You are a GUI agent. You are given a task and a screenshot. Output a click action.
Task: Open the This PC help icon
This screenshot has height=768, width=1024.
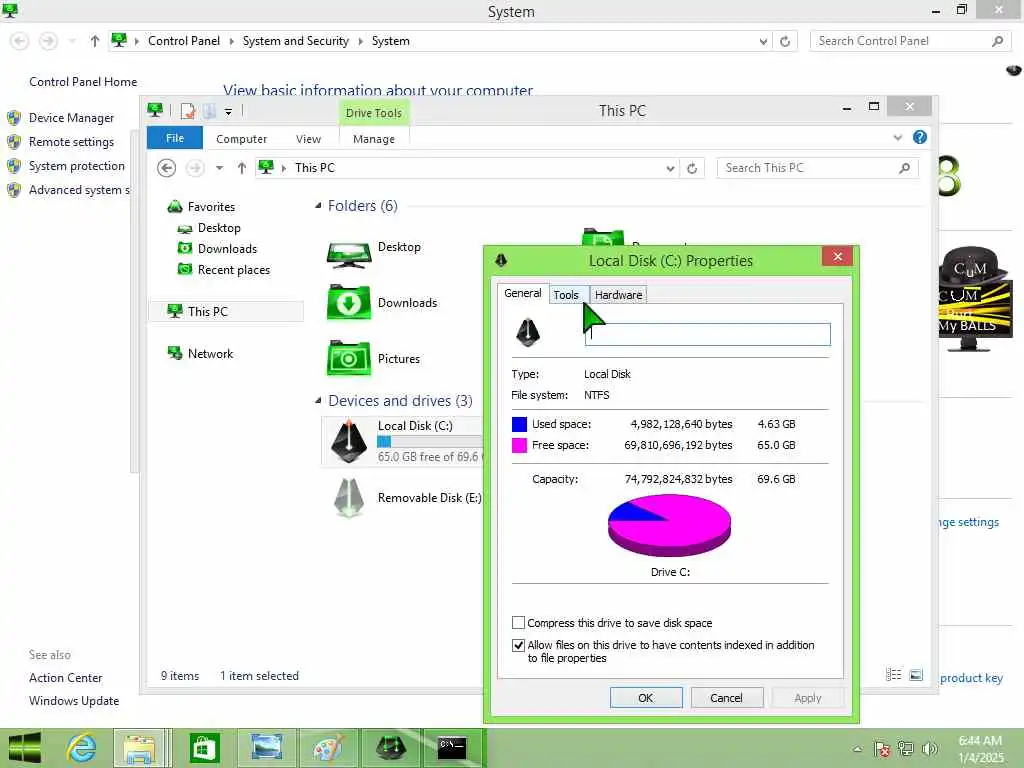click(920, 137)
